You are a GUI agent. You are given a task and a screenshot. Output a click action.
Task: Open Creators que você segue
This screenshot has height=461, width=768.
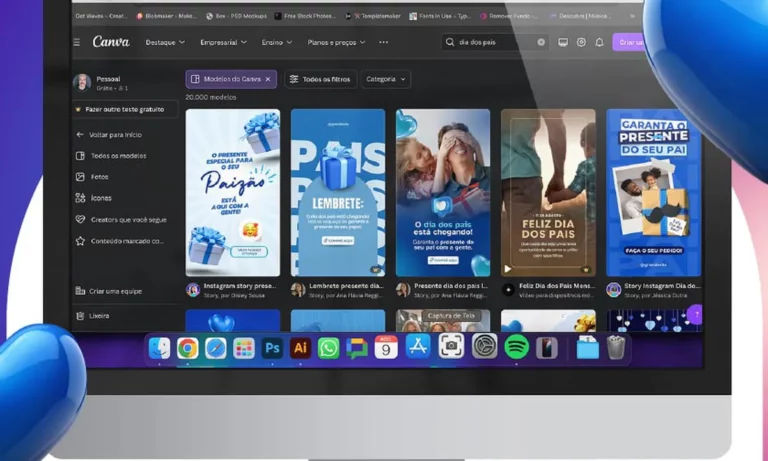click(x=121, y=219)
